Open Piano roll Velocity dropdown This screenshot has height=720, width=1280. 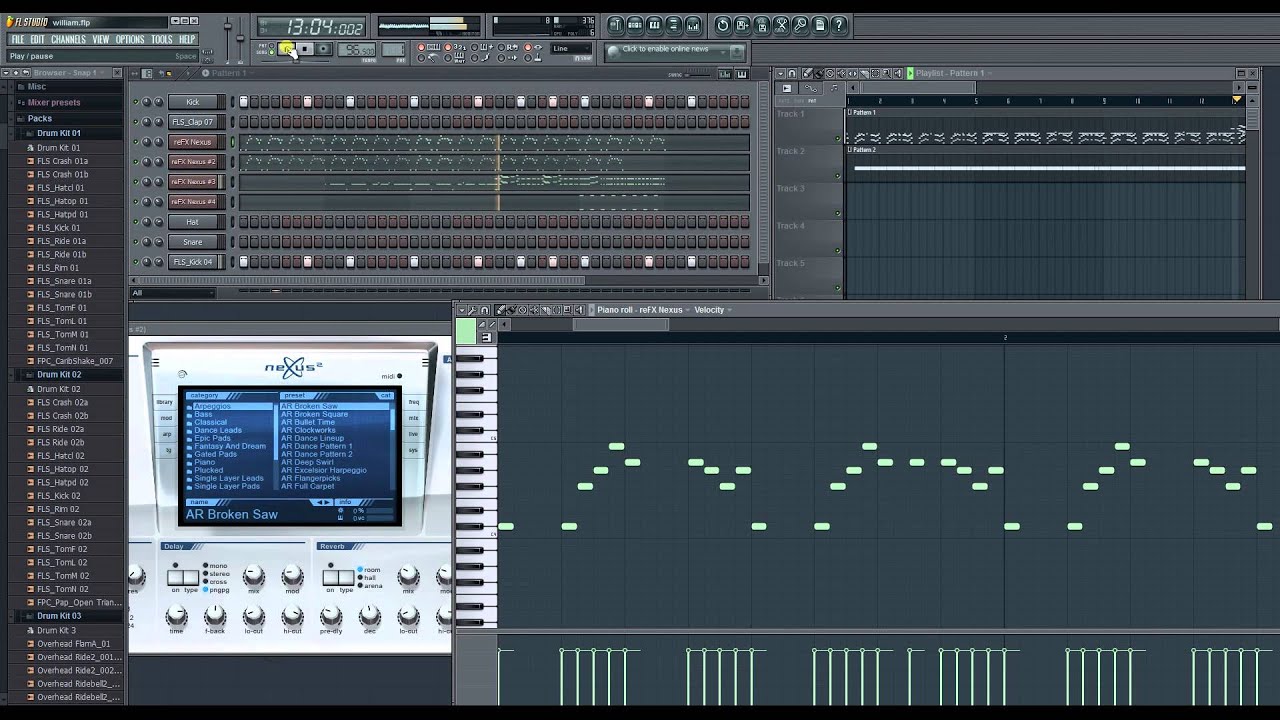(712, 310)
